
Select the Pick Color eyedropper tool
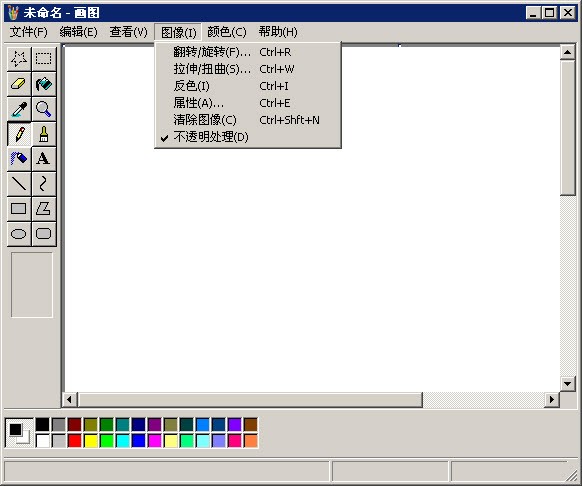(x=19, y=109)
